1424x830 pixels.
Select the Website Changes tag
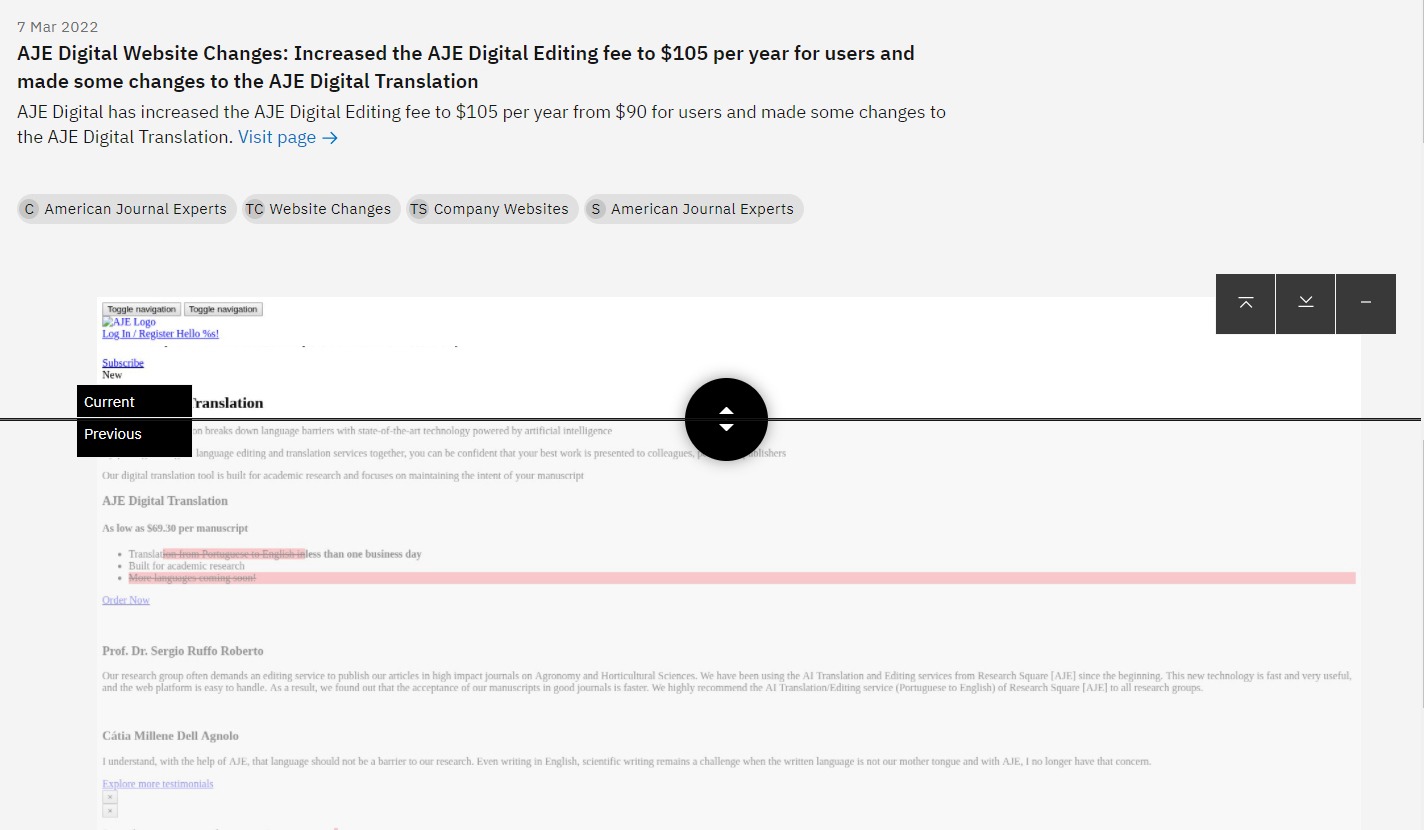click(321, 209)
